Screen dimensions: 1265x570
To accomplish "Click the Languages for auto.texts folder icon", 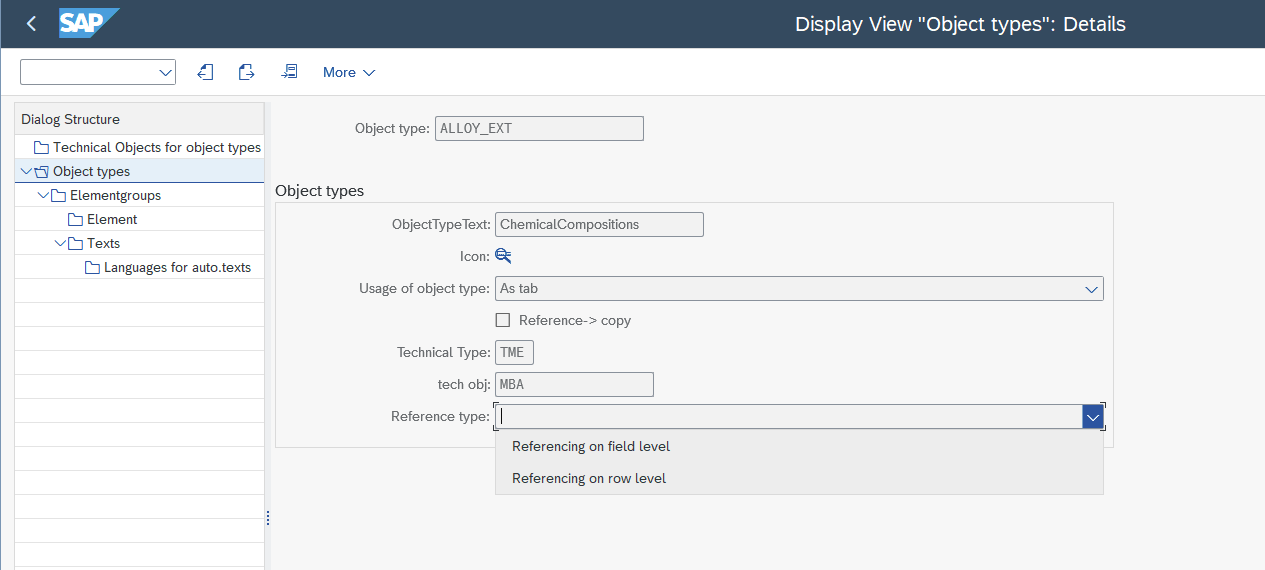I will [92, 267].
